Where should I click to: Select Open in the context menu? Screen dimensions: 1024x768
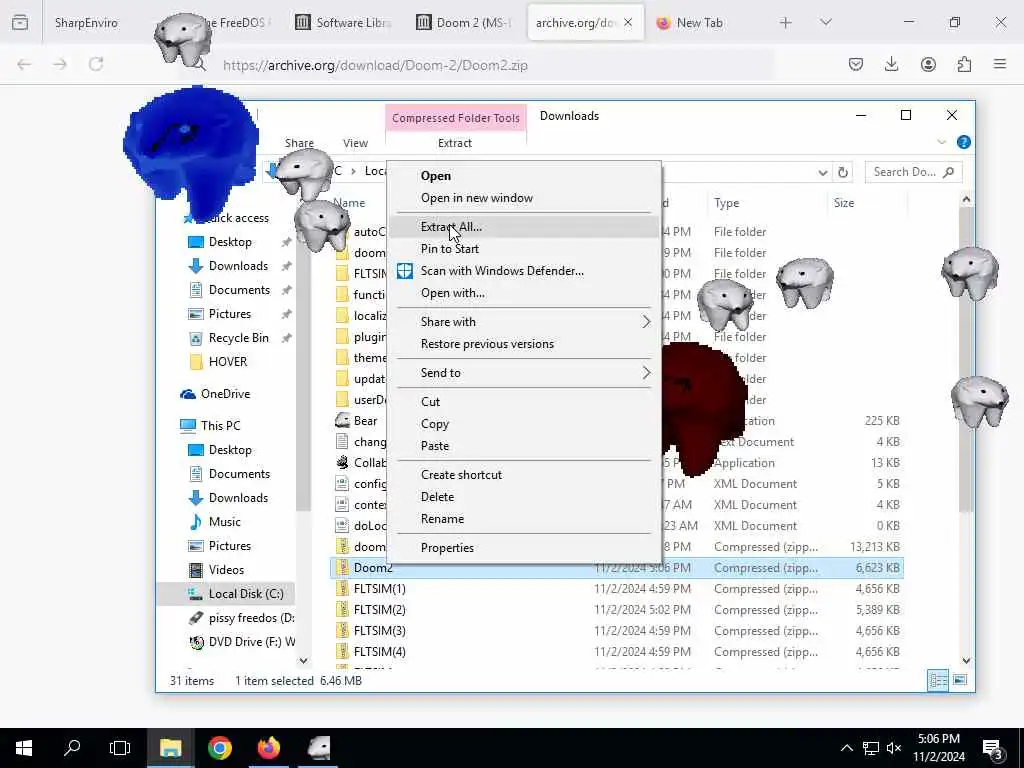[x=522, y=176]
